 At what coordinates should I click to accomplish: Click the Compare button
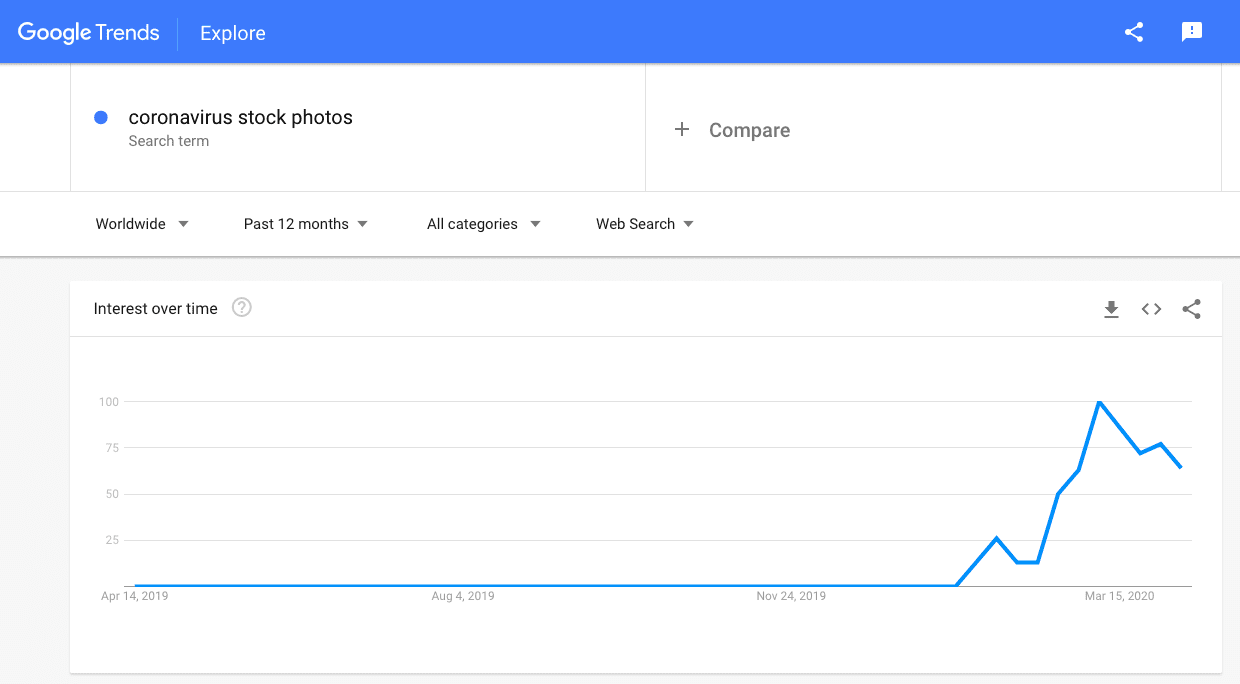(x=749, y=130)
